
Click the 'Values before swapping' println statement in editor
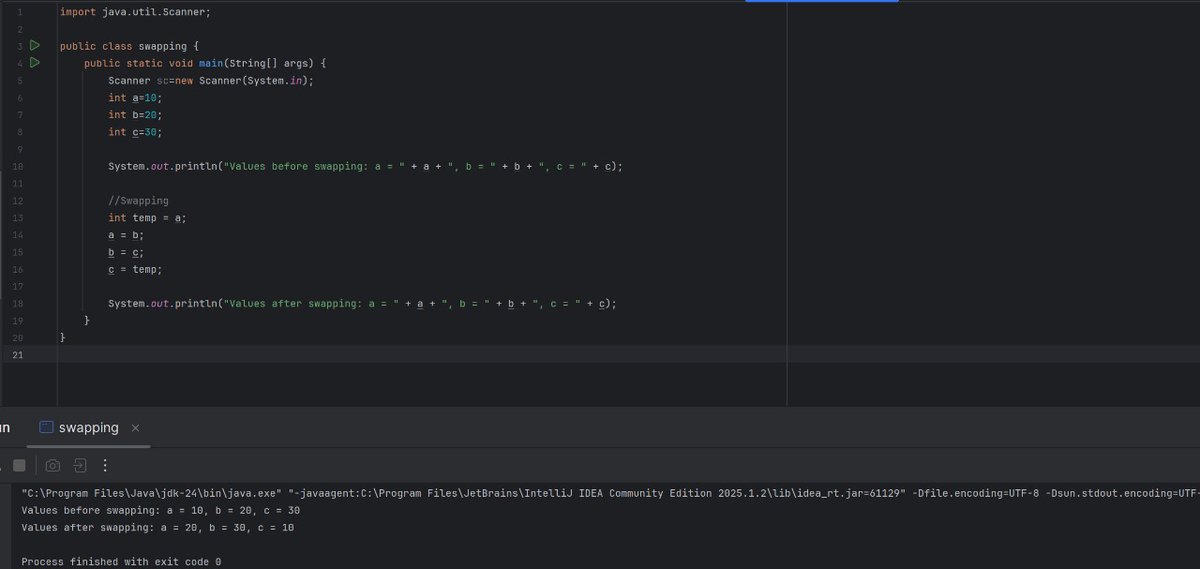(x=365, y=166)
